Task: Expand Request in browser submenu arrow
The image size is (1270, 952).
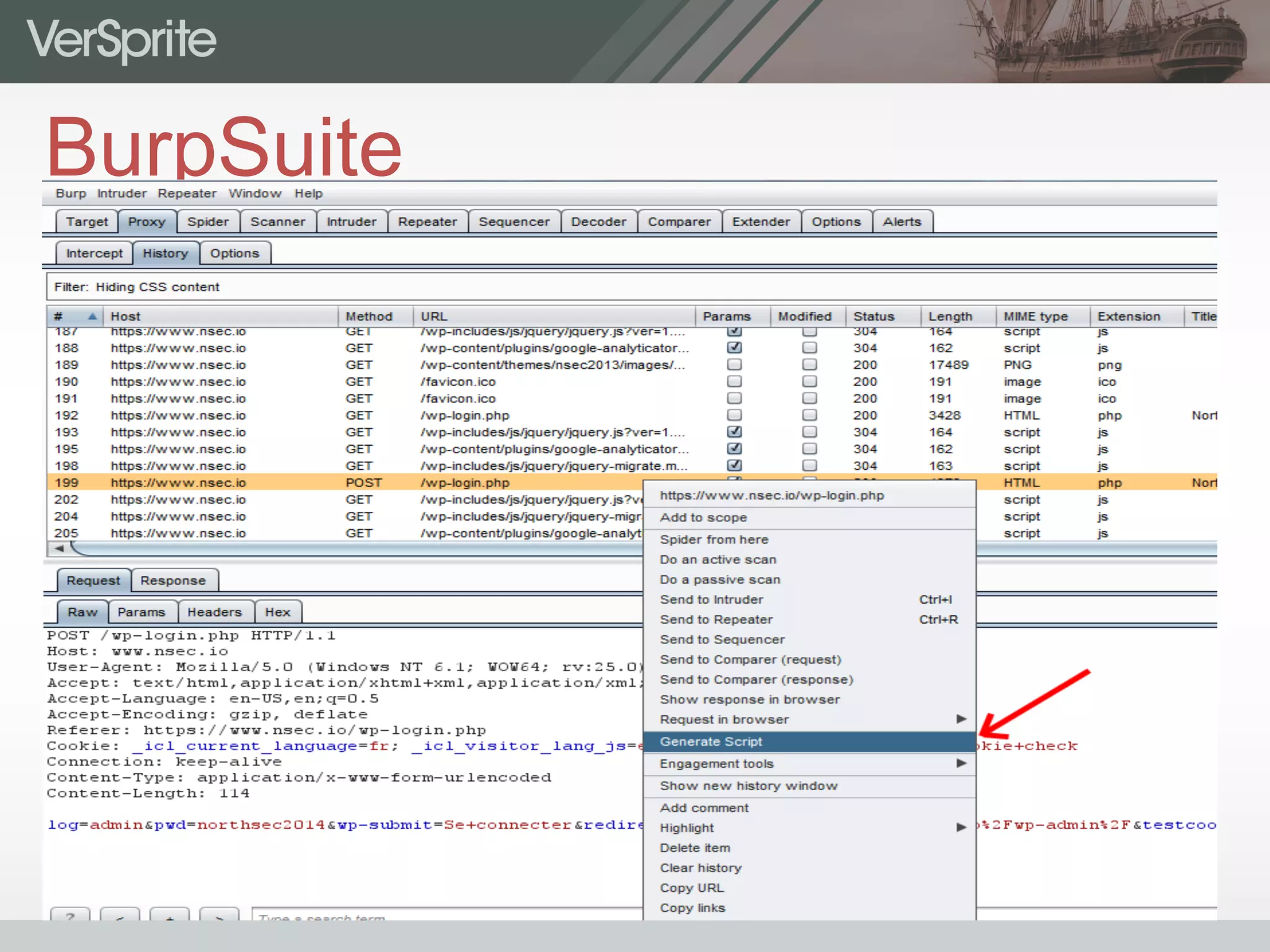Action: pos(961,719)
